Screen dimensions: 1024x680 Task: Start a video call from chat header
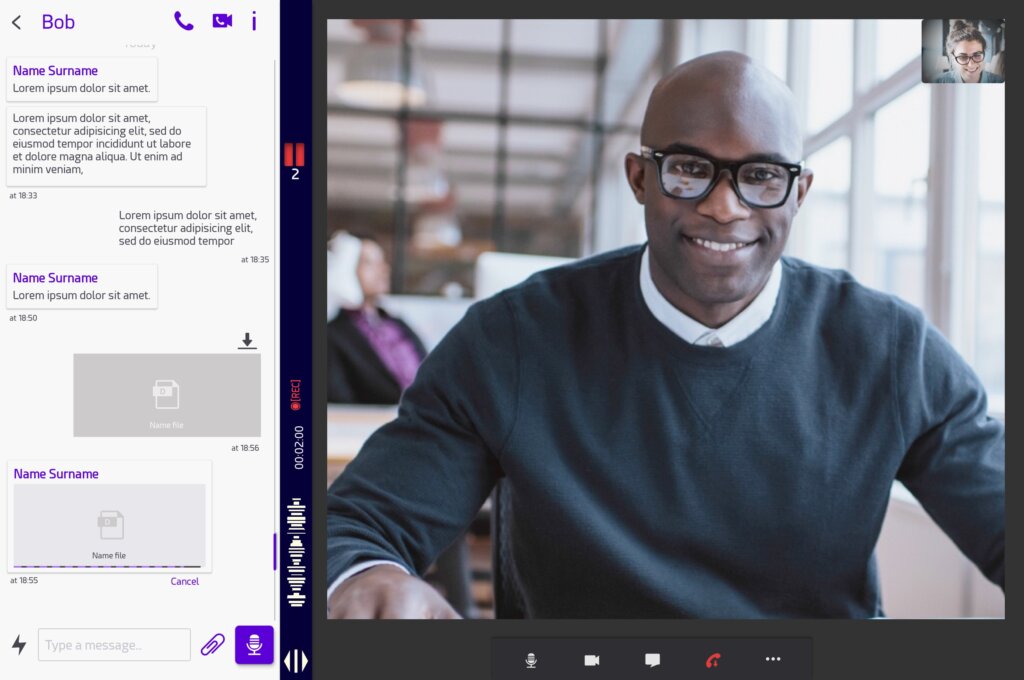pos(222,21)
